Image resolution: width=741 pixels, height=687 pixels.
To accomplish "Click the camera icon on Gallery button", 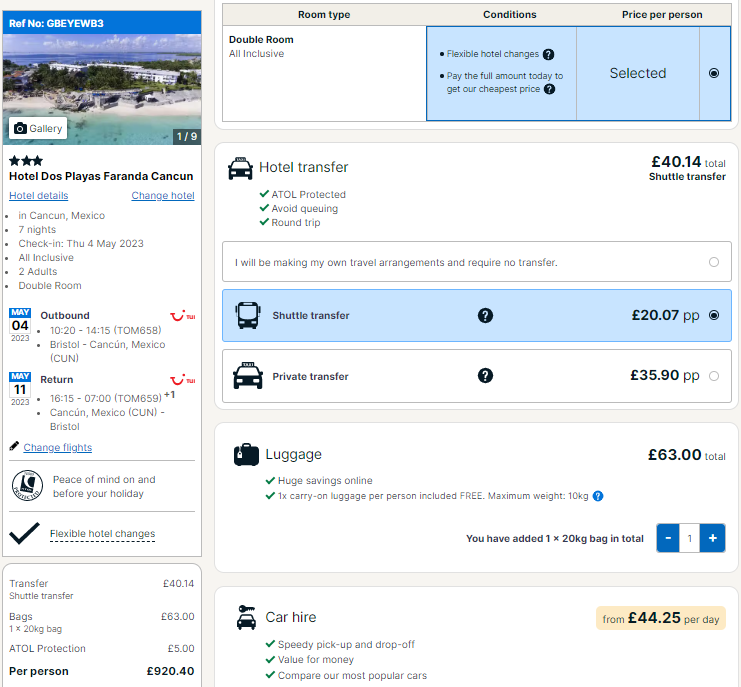I will 20,128.
